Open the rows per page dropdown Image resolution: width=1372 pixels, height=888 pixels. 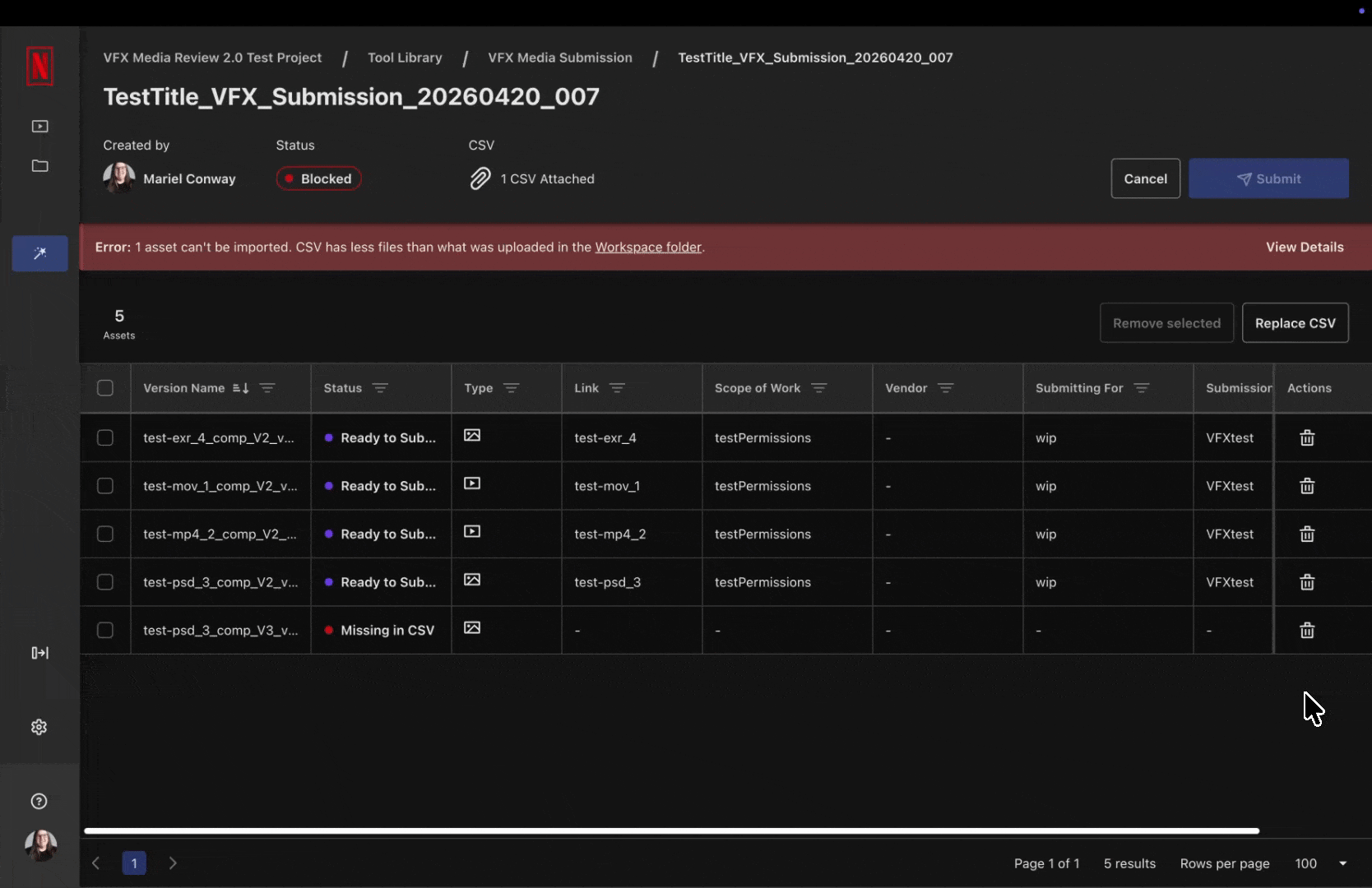(1323, 863)
